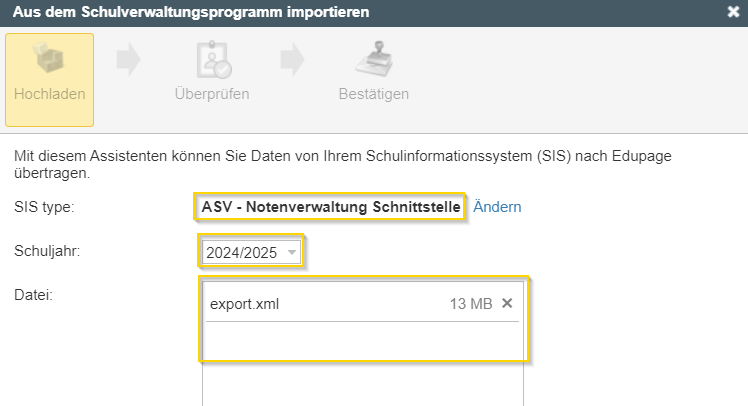Go to the Bestätigen step label

[x=374, y=94]
